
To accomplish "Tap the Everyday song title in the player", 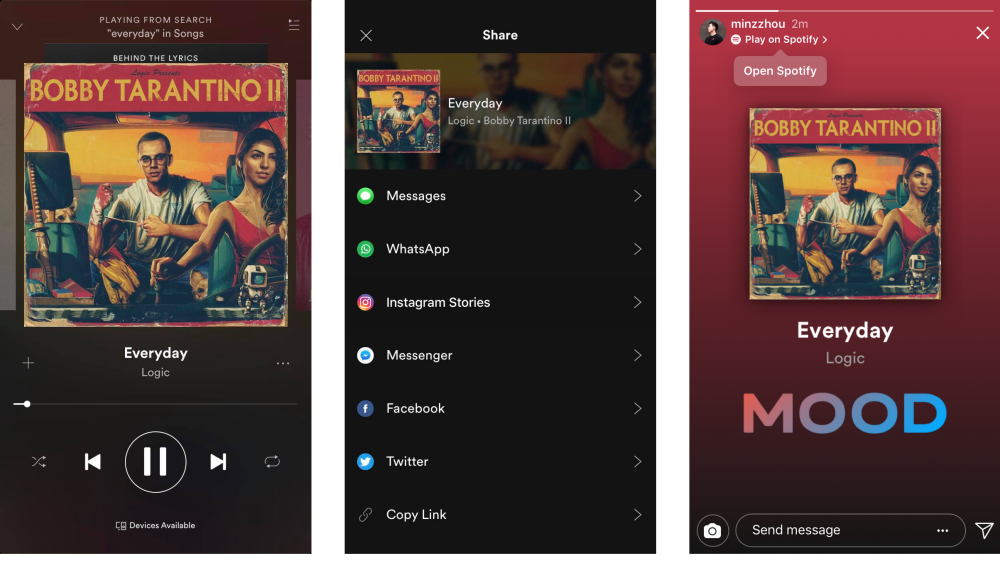I will (156, 353).
